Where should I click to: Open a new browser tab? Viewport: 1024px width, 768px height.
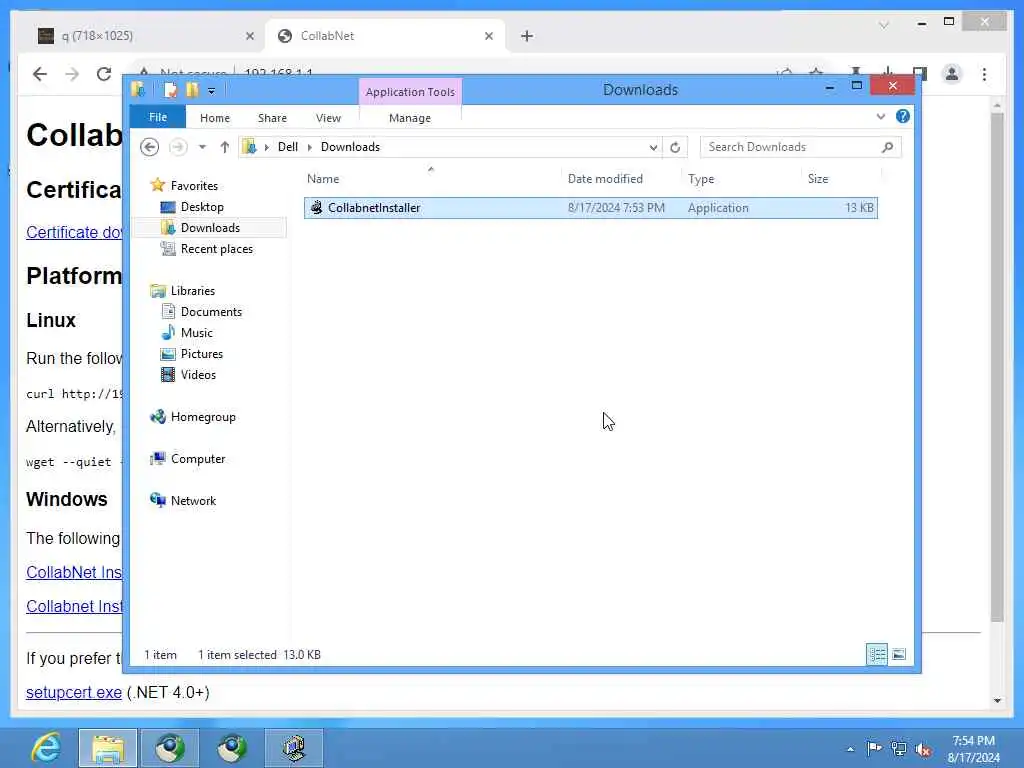tap(527, 36)
